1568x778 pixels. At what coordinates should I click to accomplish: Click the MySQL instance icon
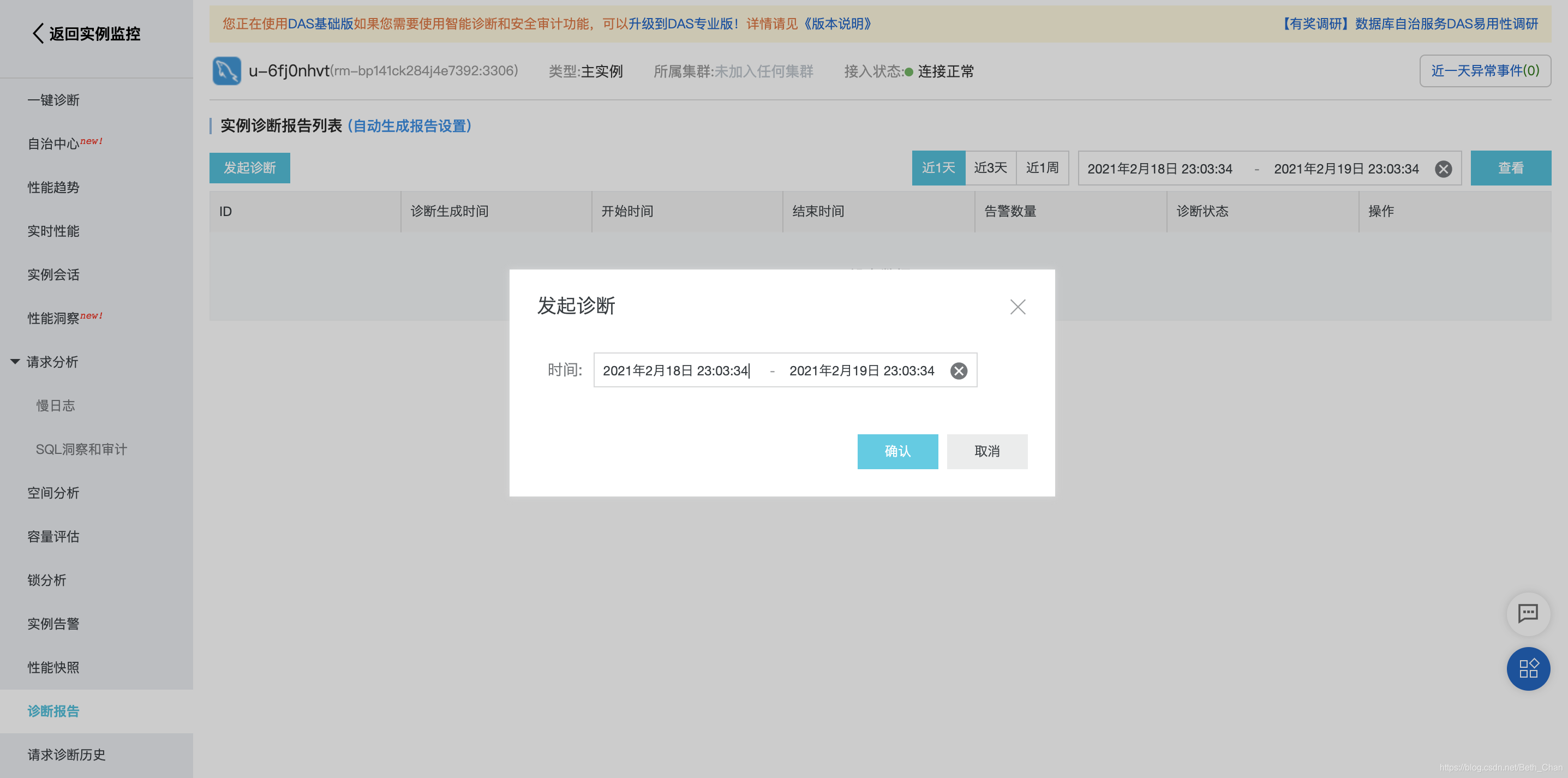(x=226, y=71)
